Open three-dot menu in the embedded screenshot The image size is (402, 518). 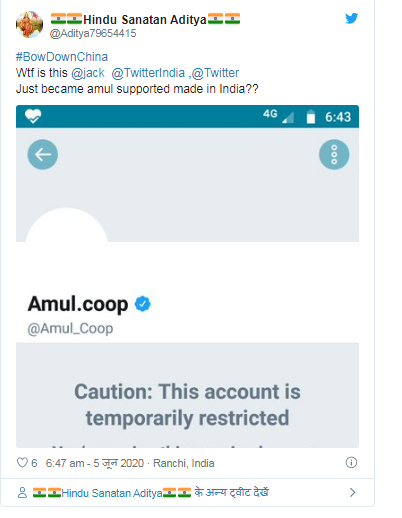[334, 154]
